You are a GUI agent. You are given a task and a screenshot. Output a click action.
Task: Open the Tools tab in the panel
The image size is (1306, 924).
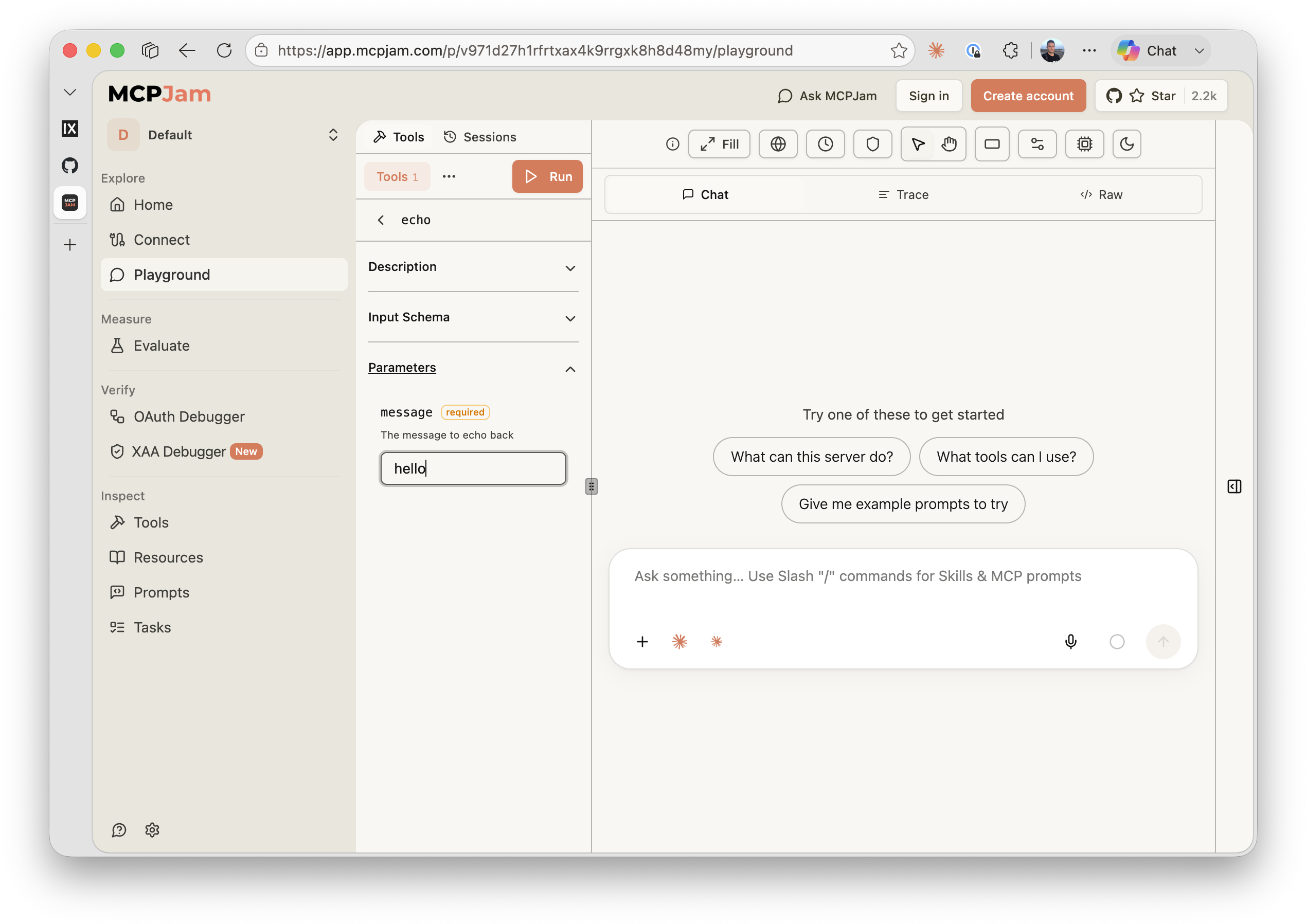398,137
